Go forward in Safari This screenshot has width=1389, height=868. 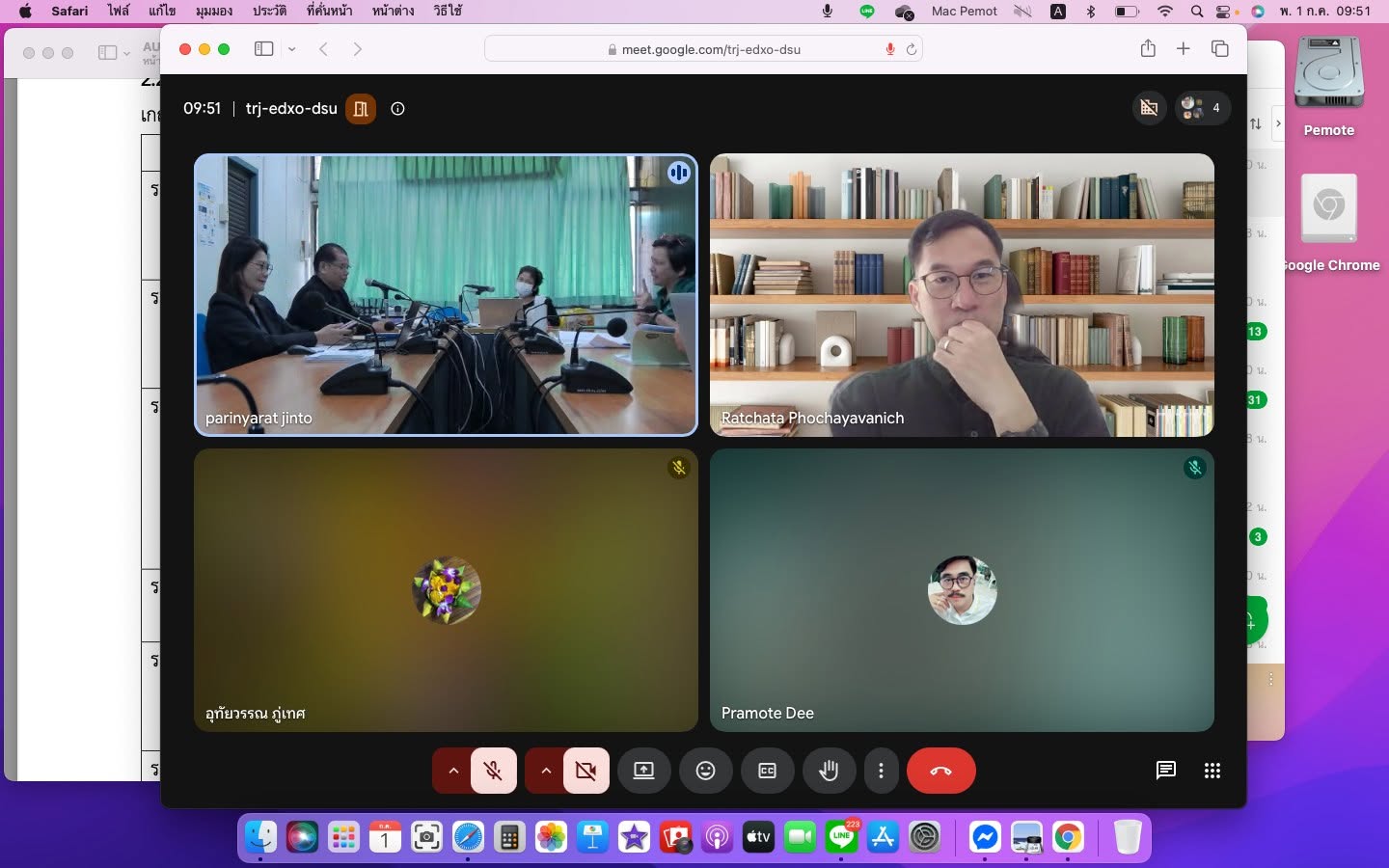358,49
